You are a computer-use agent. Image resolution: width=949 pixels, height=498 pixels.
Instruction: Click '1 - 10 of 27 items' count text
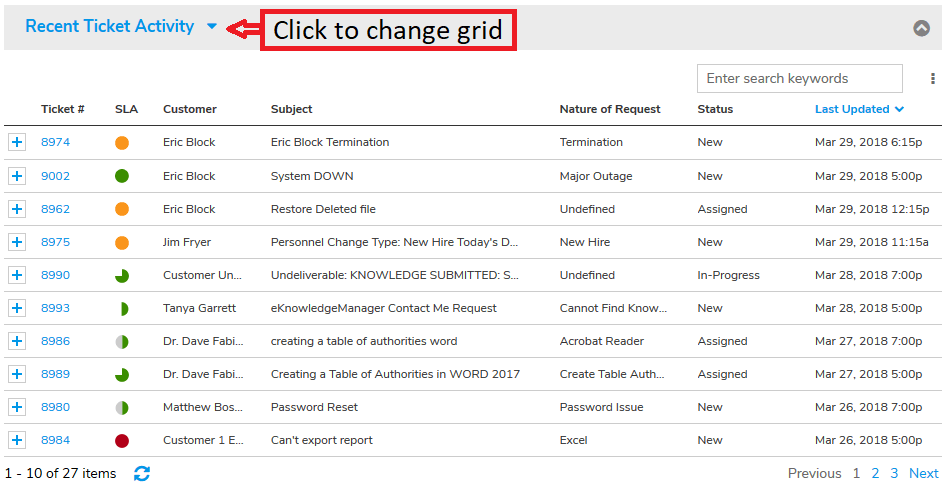click(x=61, y=474)
